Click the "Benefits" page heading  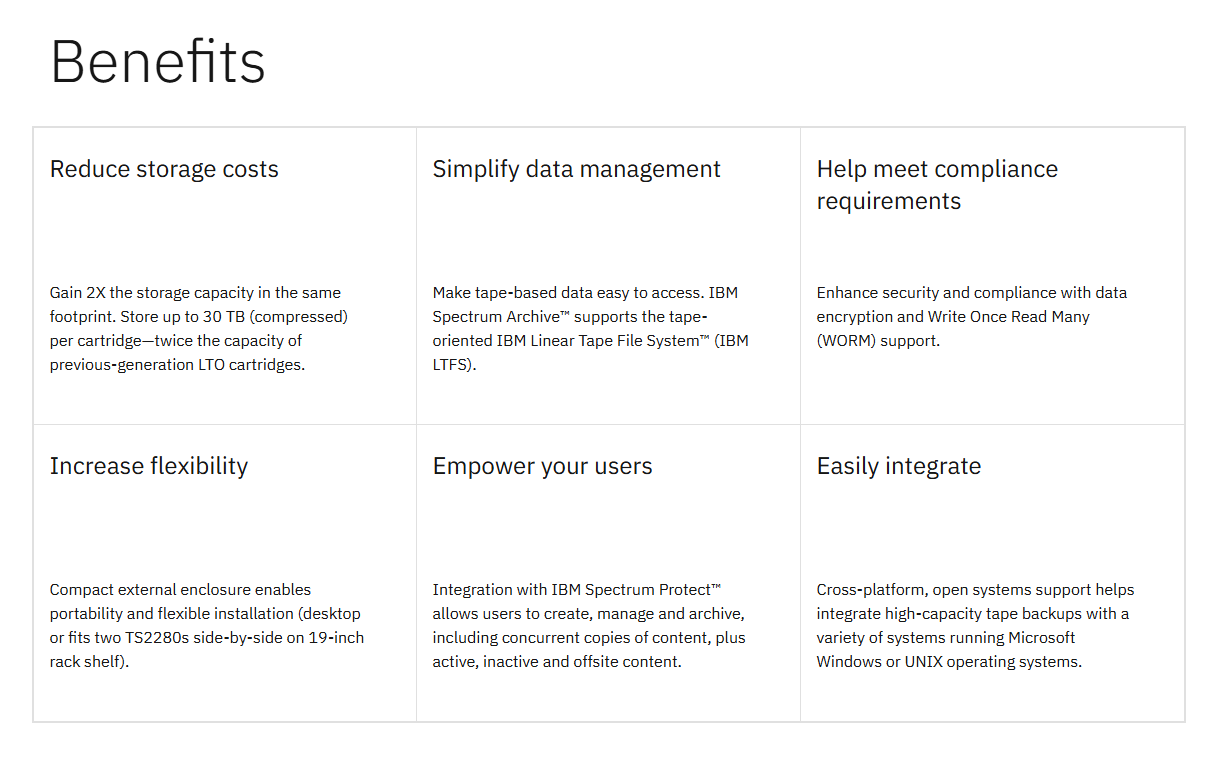(158, 61)
